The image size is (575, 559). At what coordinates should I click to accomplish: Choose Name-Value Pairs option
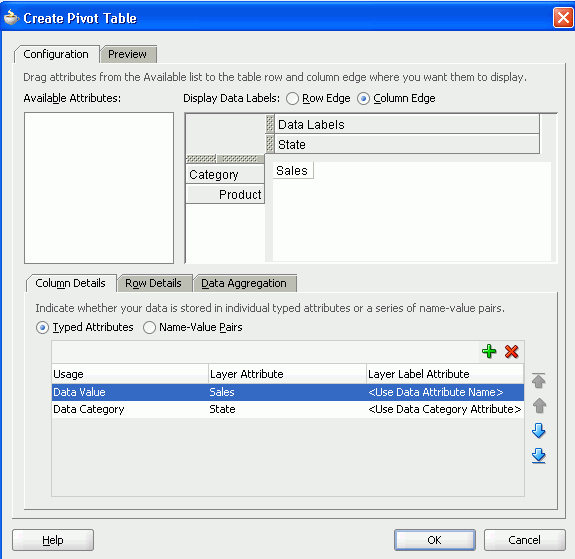(149, 327)
